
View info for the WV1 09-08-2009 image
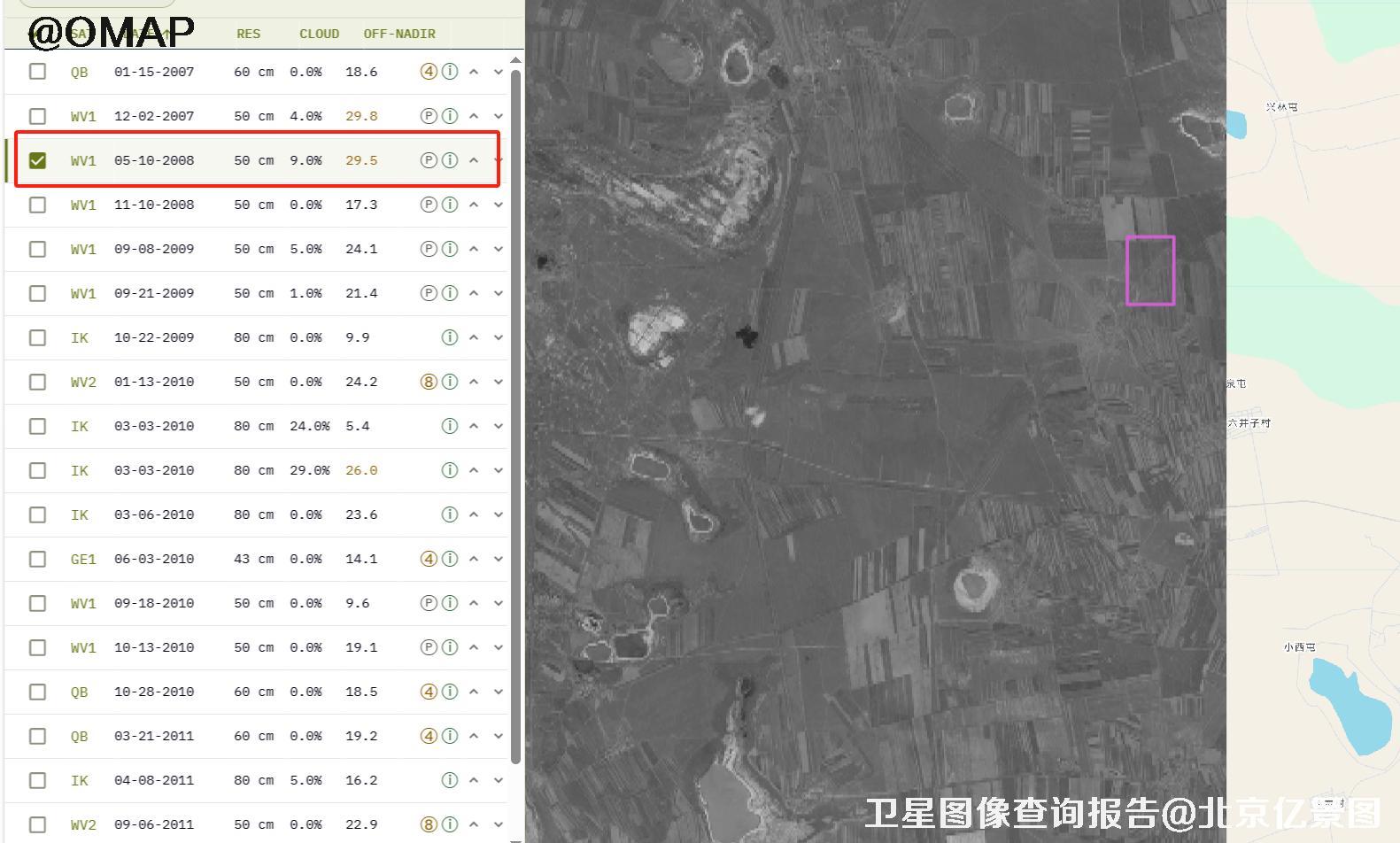click(450, 249)
